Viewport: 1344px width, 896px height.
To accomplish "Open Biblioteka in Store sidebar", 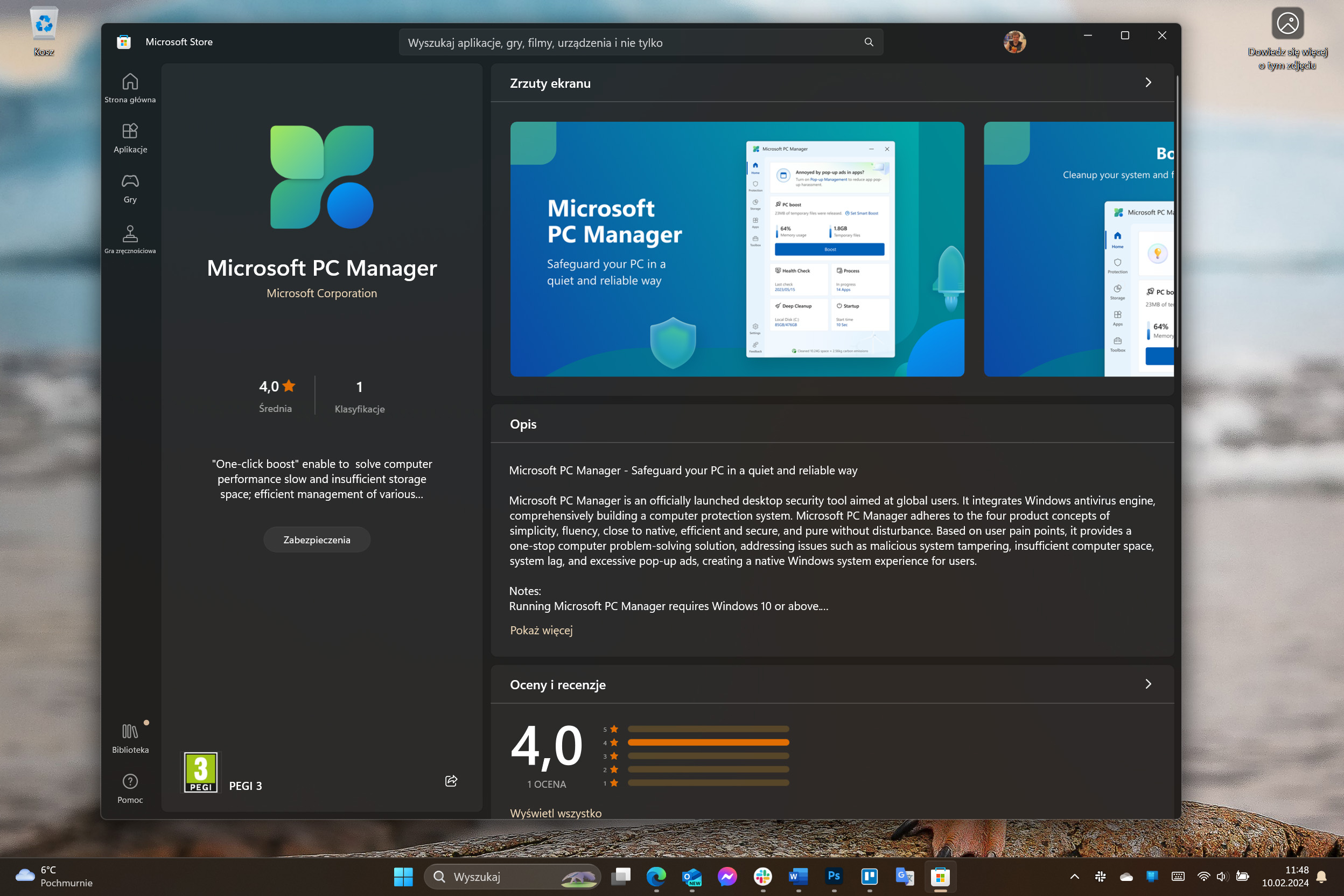I will pyautogui.click(x=130, y=739).
